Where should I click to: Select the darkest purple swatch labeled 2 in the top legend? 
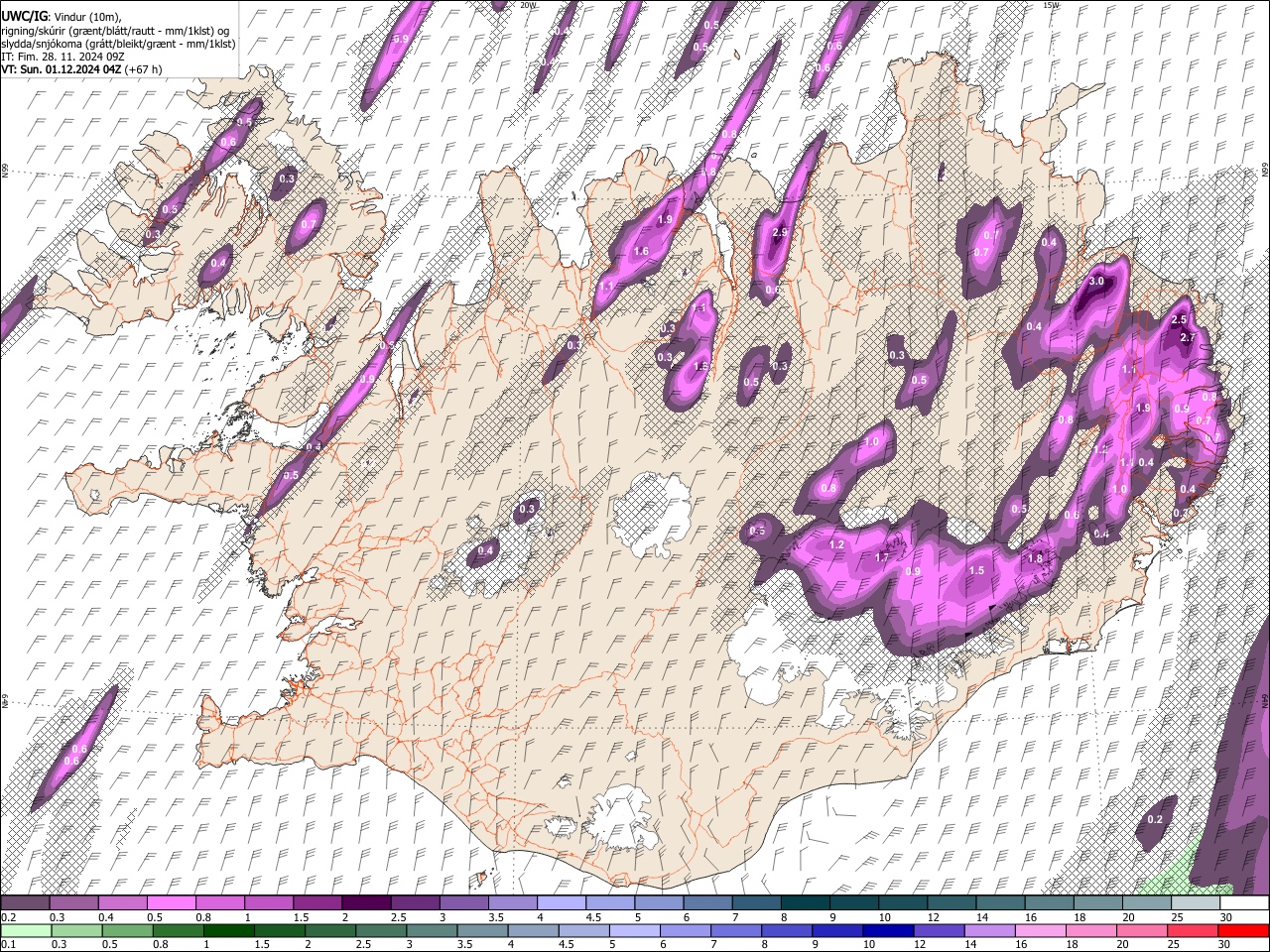pos(365,903)
